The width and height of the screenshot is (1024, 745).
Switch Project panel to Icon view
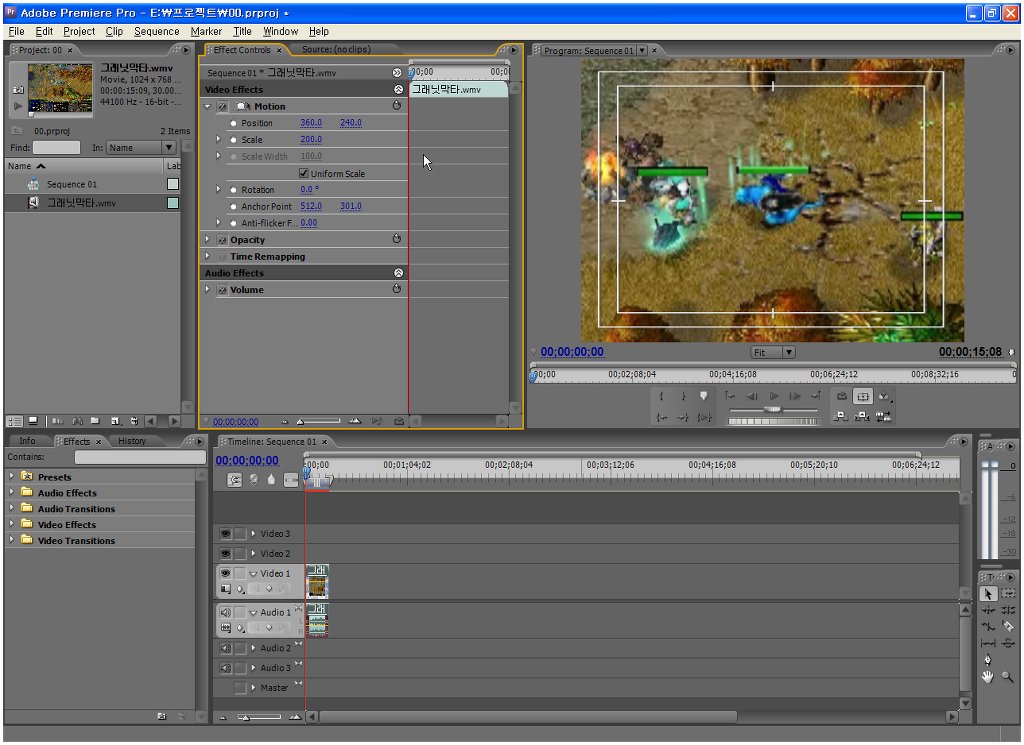click(x=33, y=421)
